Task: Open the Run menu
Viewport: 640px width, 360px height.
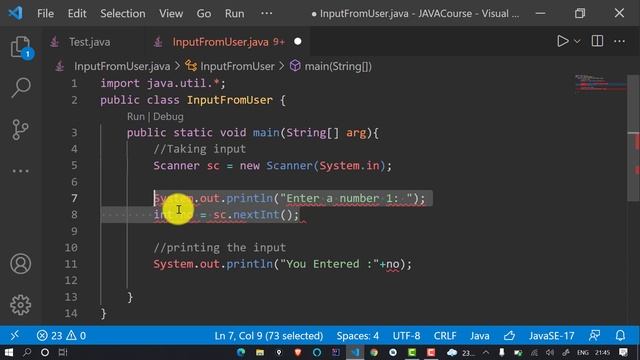Action: tap(234, 13)
